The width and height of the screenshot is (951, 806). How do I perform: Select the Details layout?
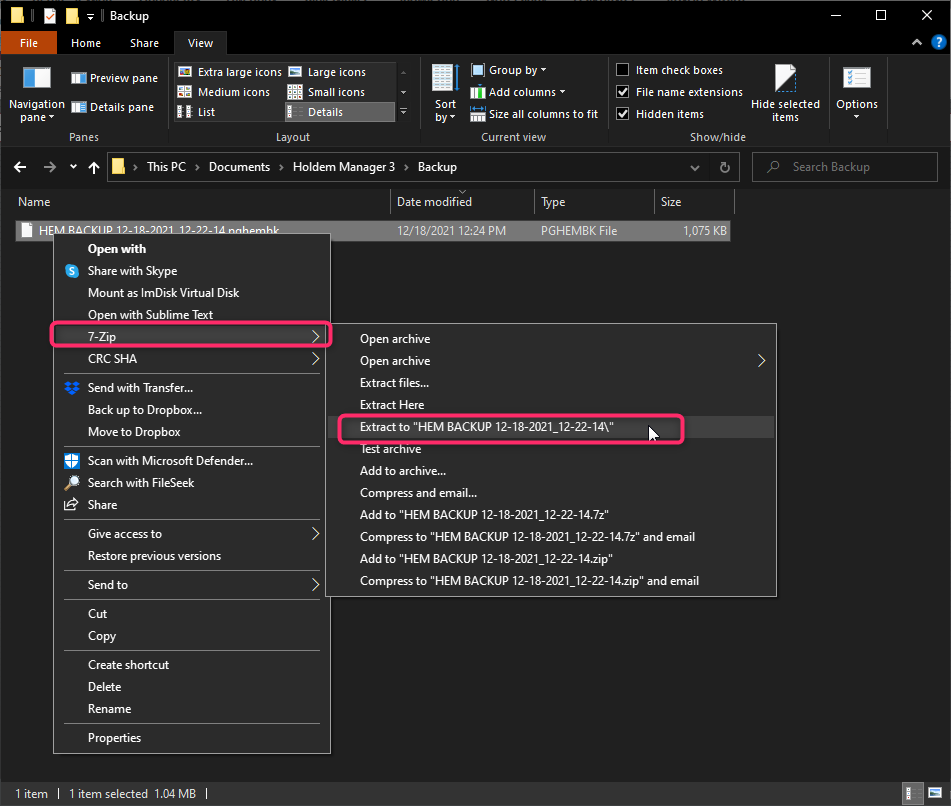[340, 112]
